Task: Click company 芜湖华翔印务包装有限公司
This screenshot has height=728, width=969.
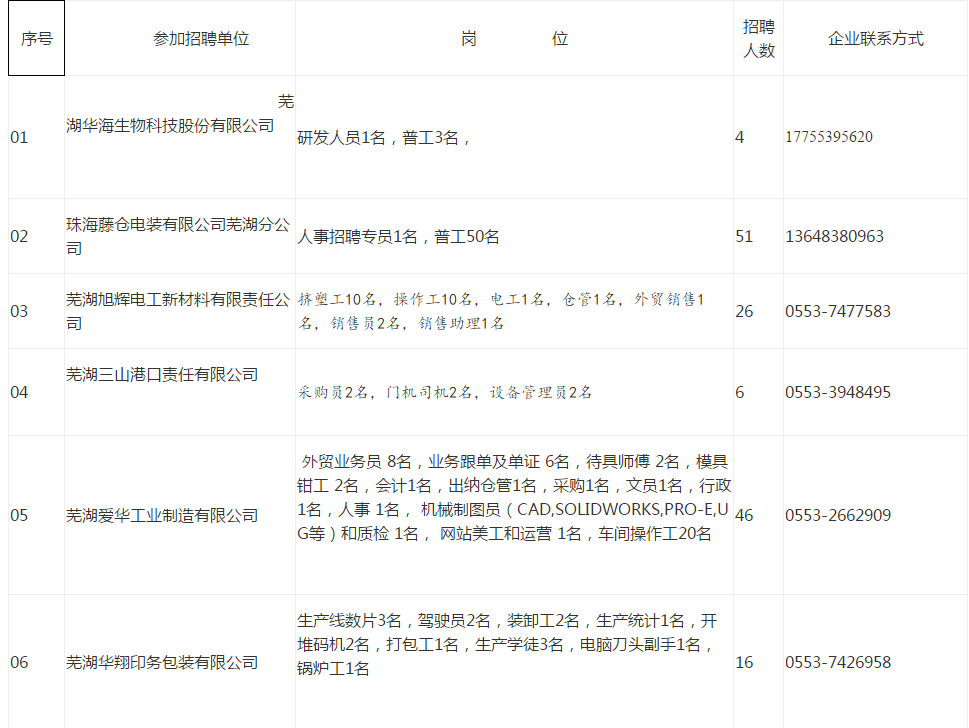Action: click(x=162, y=662)
